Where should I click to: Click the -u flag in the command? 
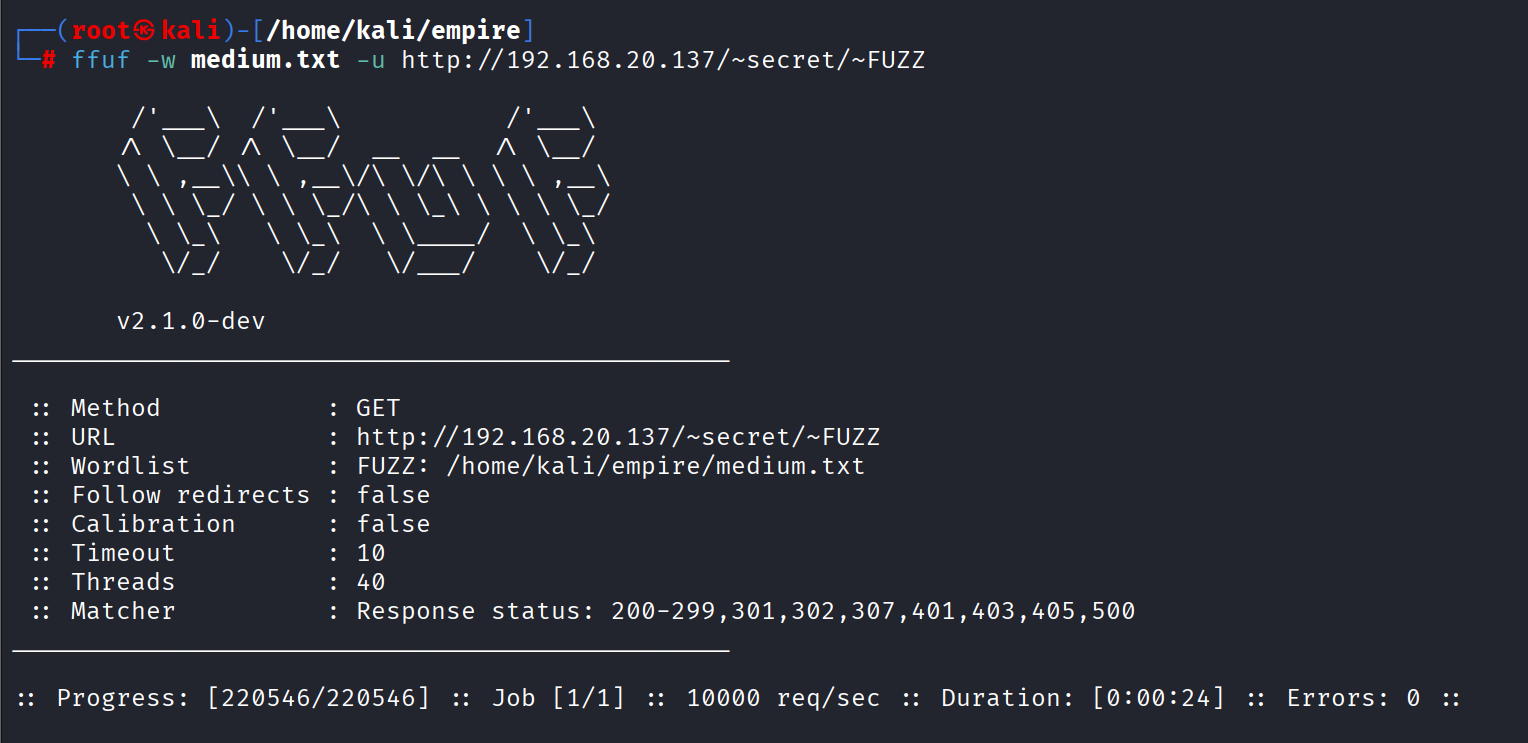[x=371, y=60]
